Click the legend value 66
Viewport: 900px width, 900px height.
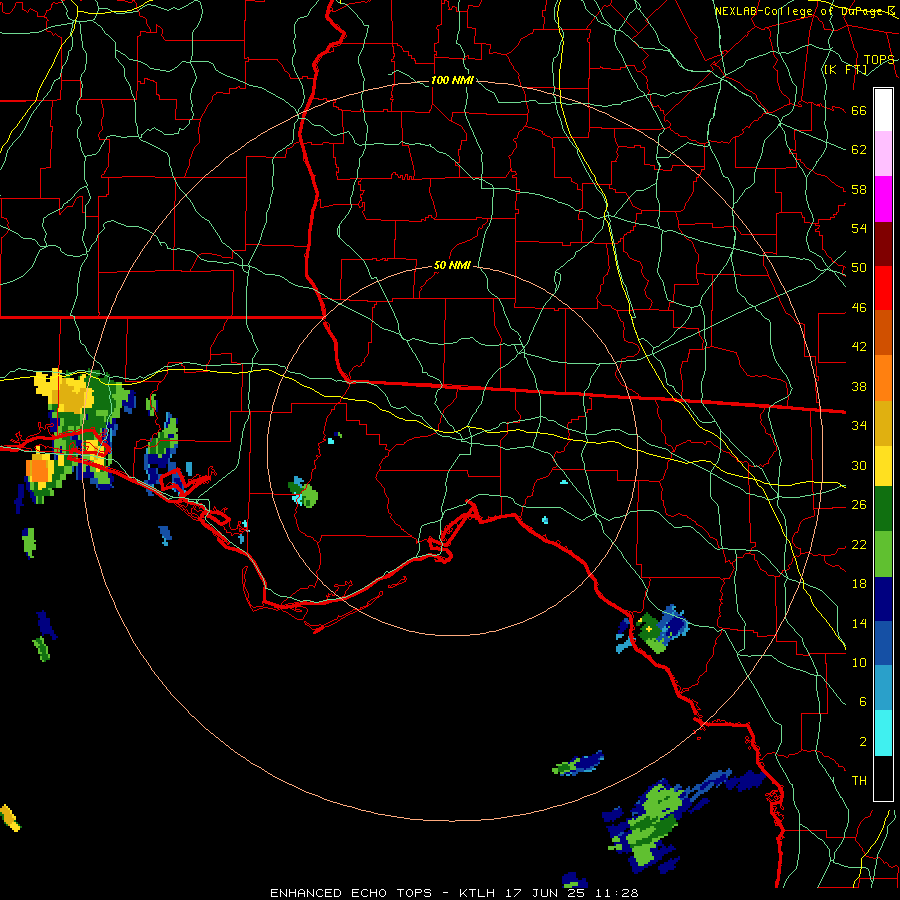[859, 110]
